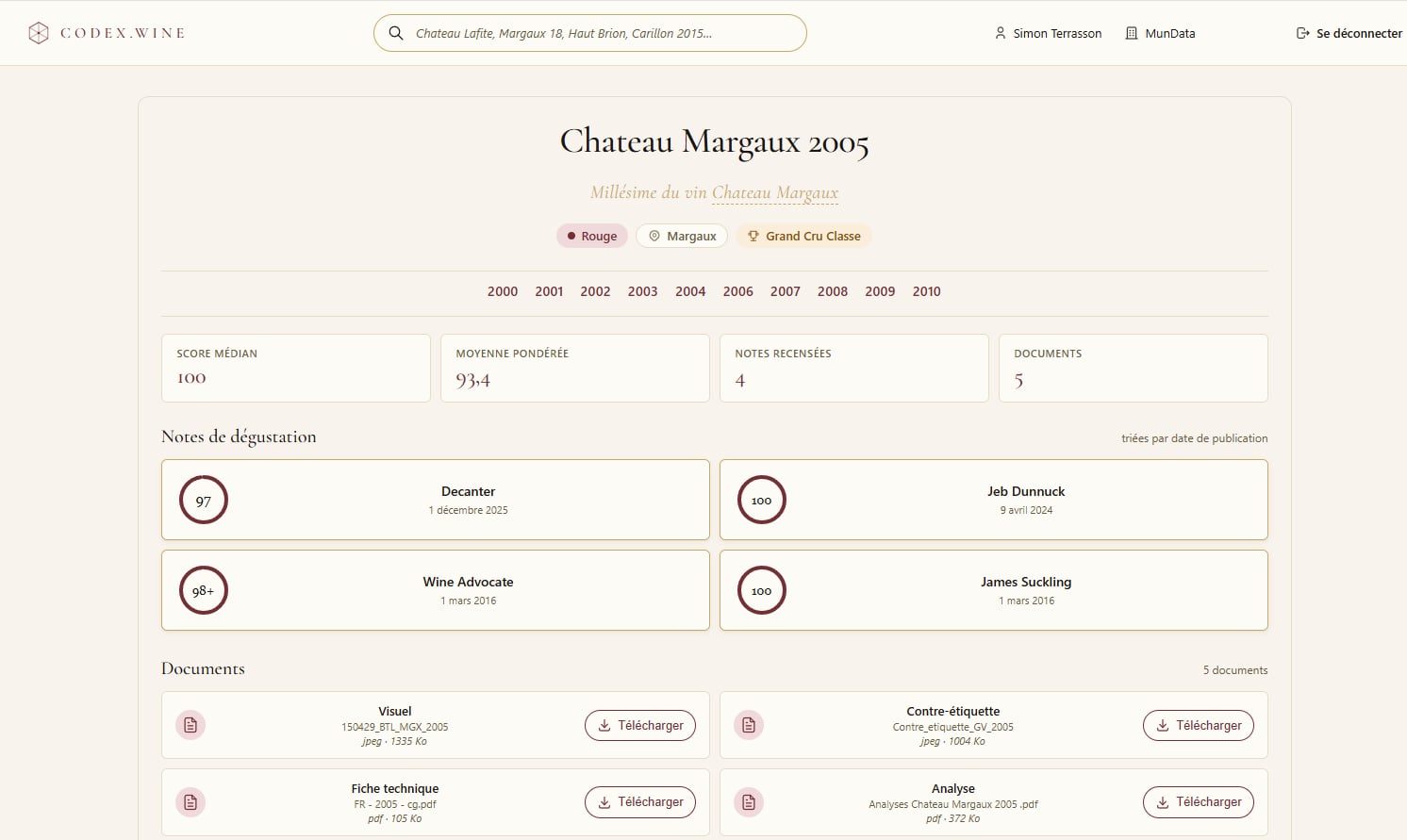Viewport: 1407px width, 840px height.
Task: Click the Jeb Dunnuck reviewer name
Action: click(x=1026, y=491)
